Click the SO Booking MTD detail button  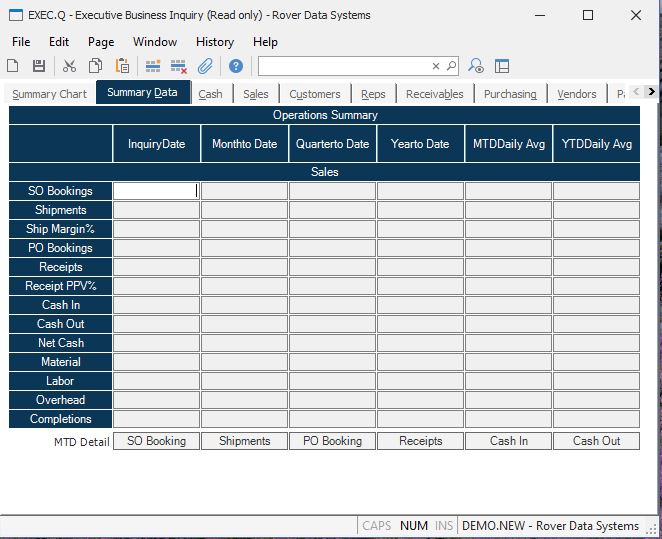pos(156,441)
